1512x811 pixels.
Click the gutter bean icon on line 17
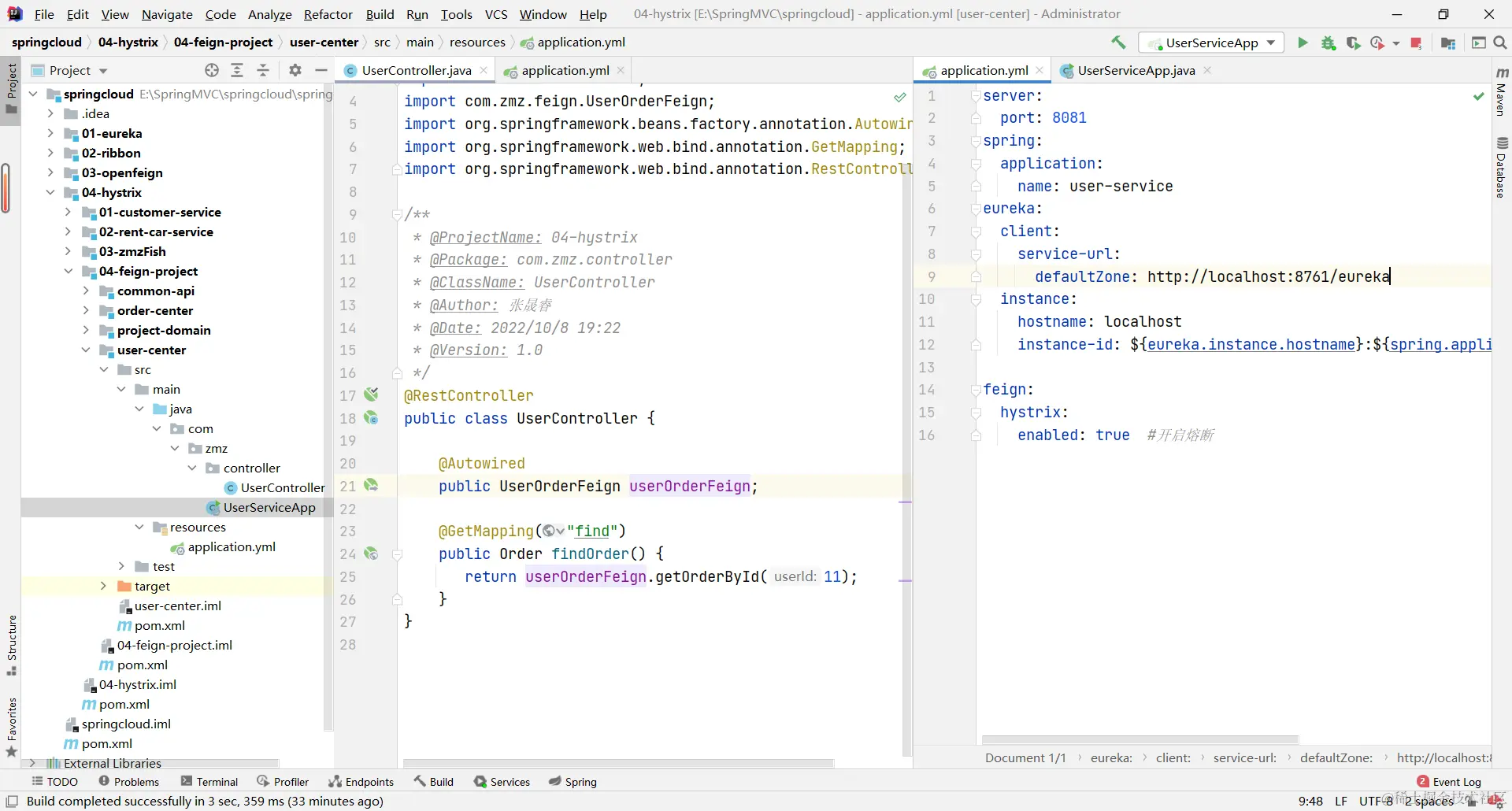(x=371, y=394)
